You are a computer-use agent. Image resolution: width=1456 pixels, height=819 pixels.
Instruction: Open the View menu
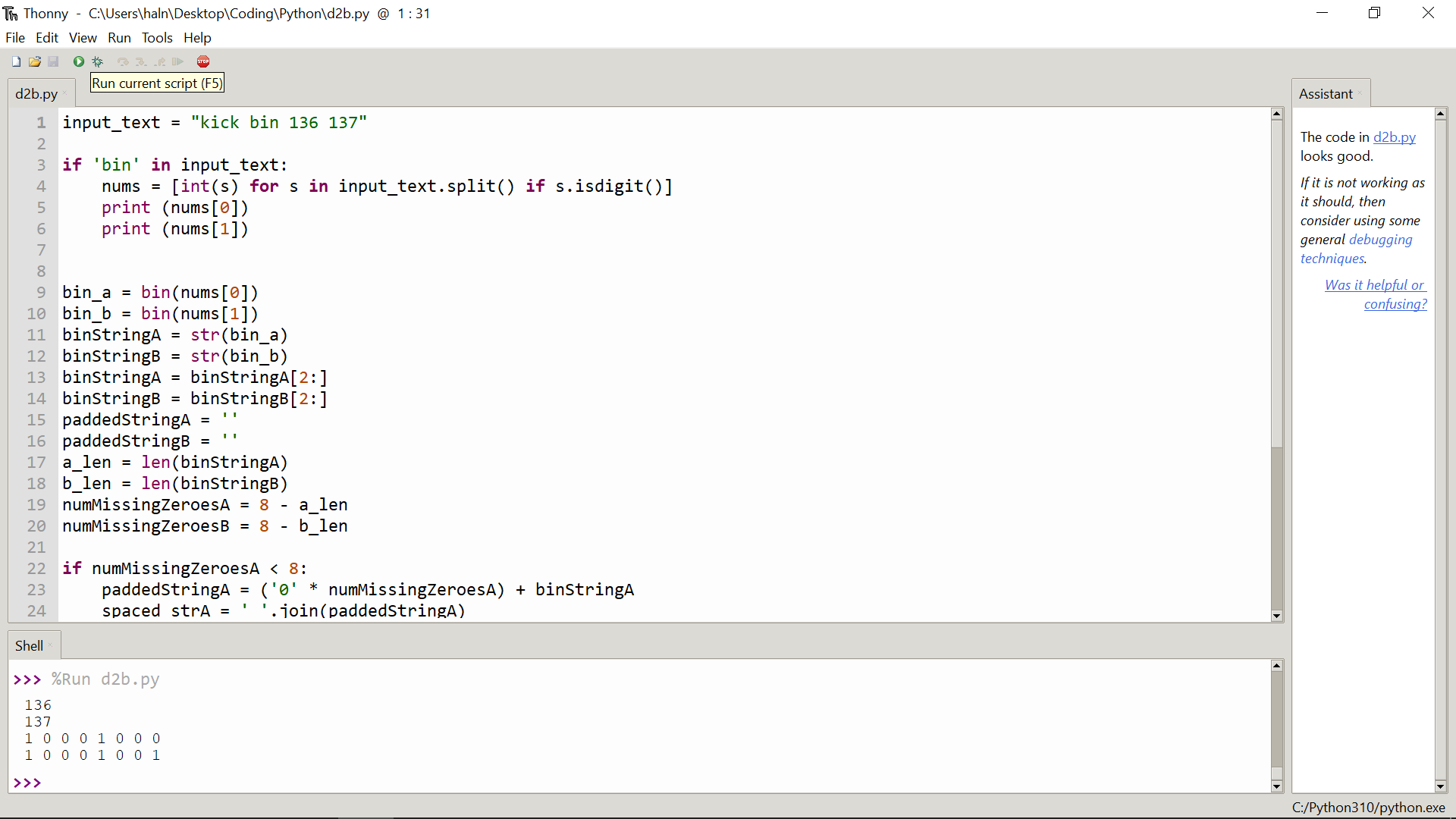[x=83, y=38]
